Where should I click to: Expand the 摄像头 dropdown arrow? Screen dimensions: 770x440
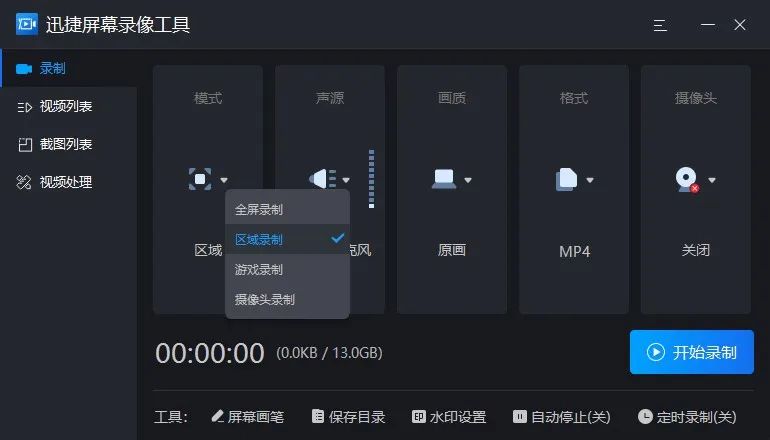(712, 180)
